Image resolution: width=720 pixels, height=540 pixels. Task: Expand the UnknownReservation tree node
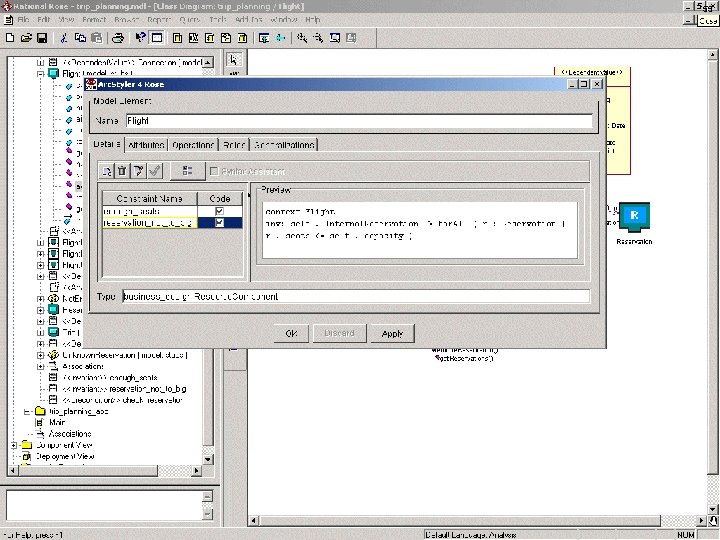tap(40, 355)
